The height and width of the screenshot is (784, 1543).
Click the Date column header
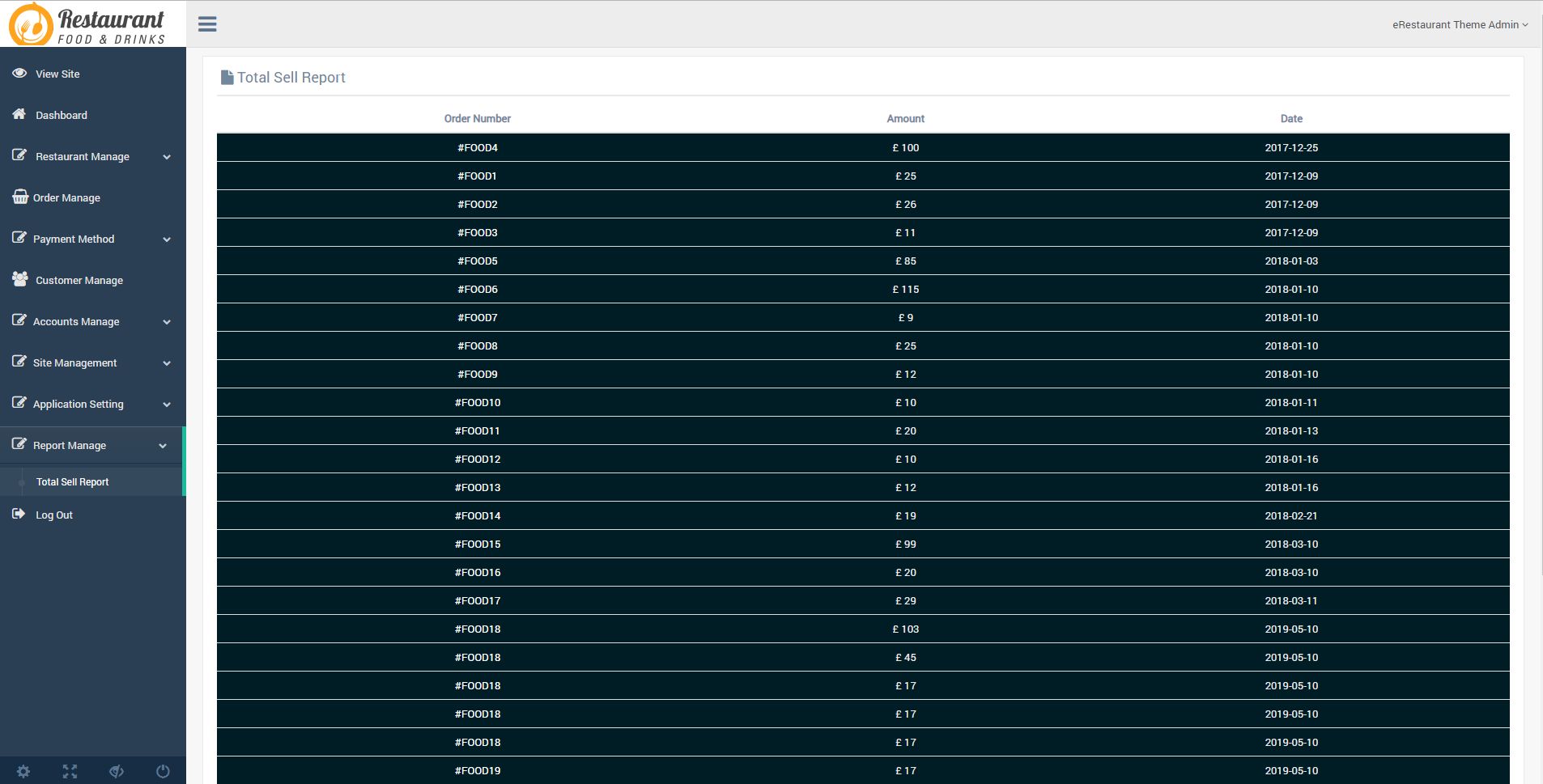[x=1291, y=118]
